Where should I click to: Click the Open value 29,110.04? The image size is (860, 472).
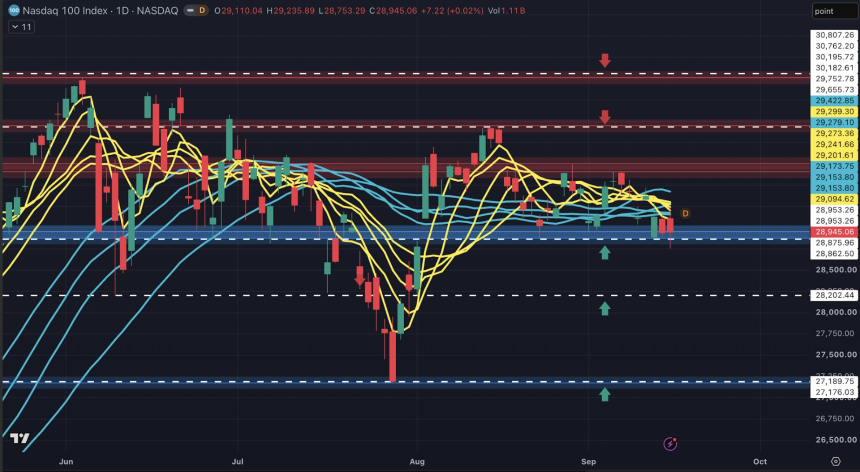(x=238, y=10)
